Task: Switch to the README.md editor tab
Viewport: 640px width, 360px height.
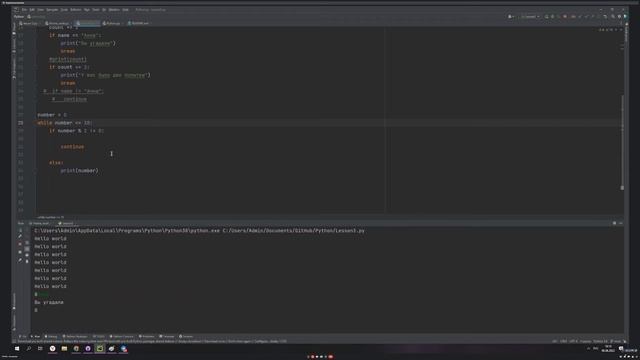Action: point(139,23)
